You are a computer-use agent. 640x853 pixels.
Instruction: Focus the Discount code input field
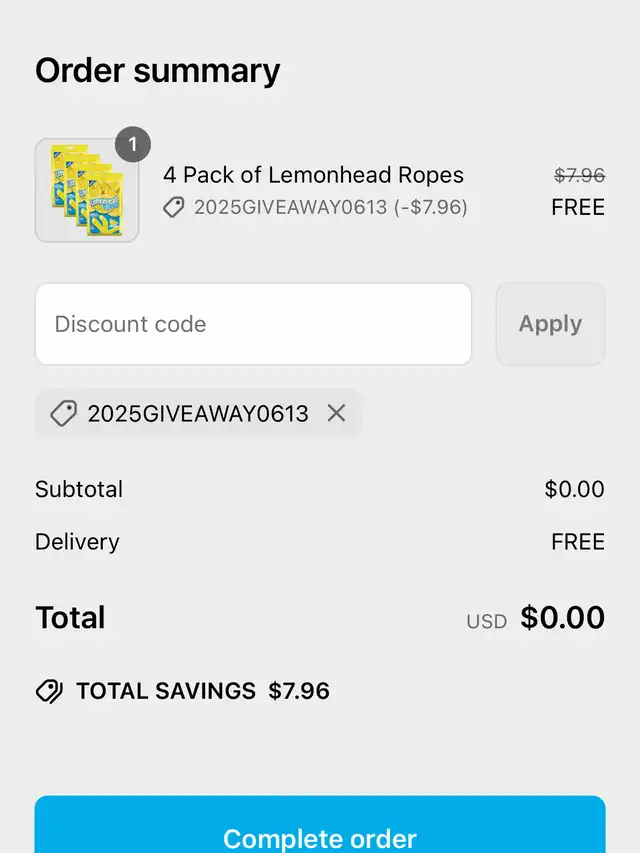[253, 324]
